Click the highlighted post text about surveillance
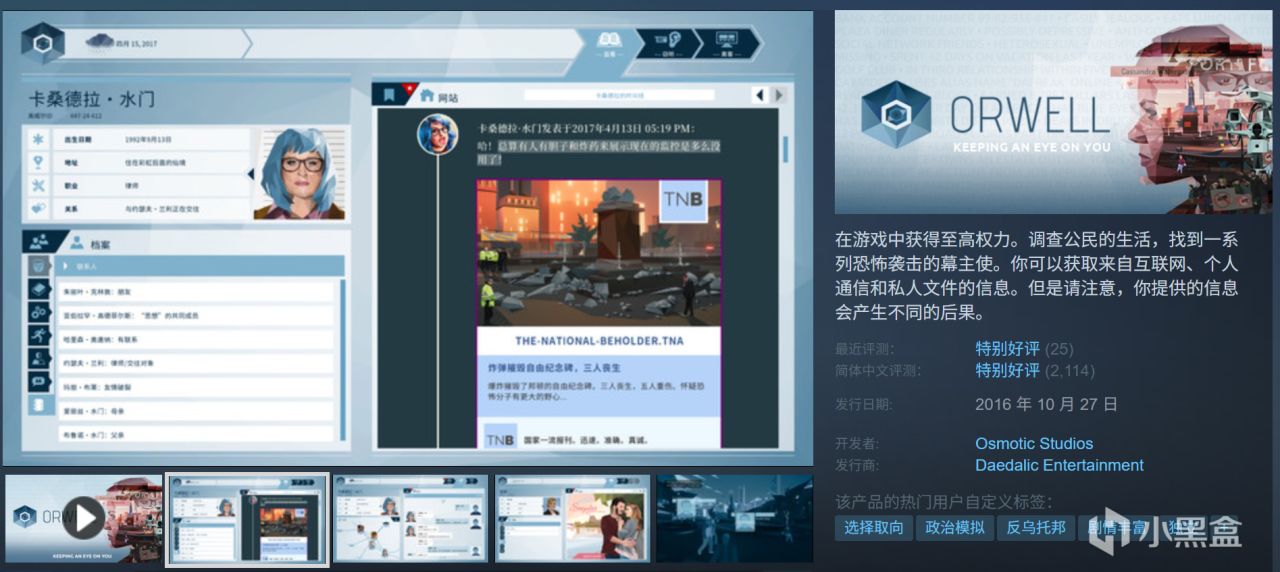 point(598,152)
